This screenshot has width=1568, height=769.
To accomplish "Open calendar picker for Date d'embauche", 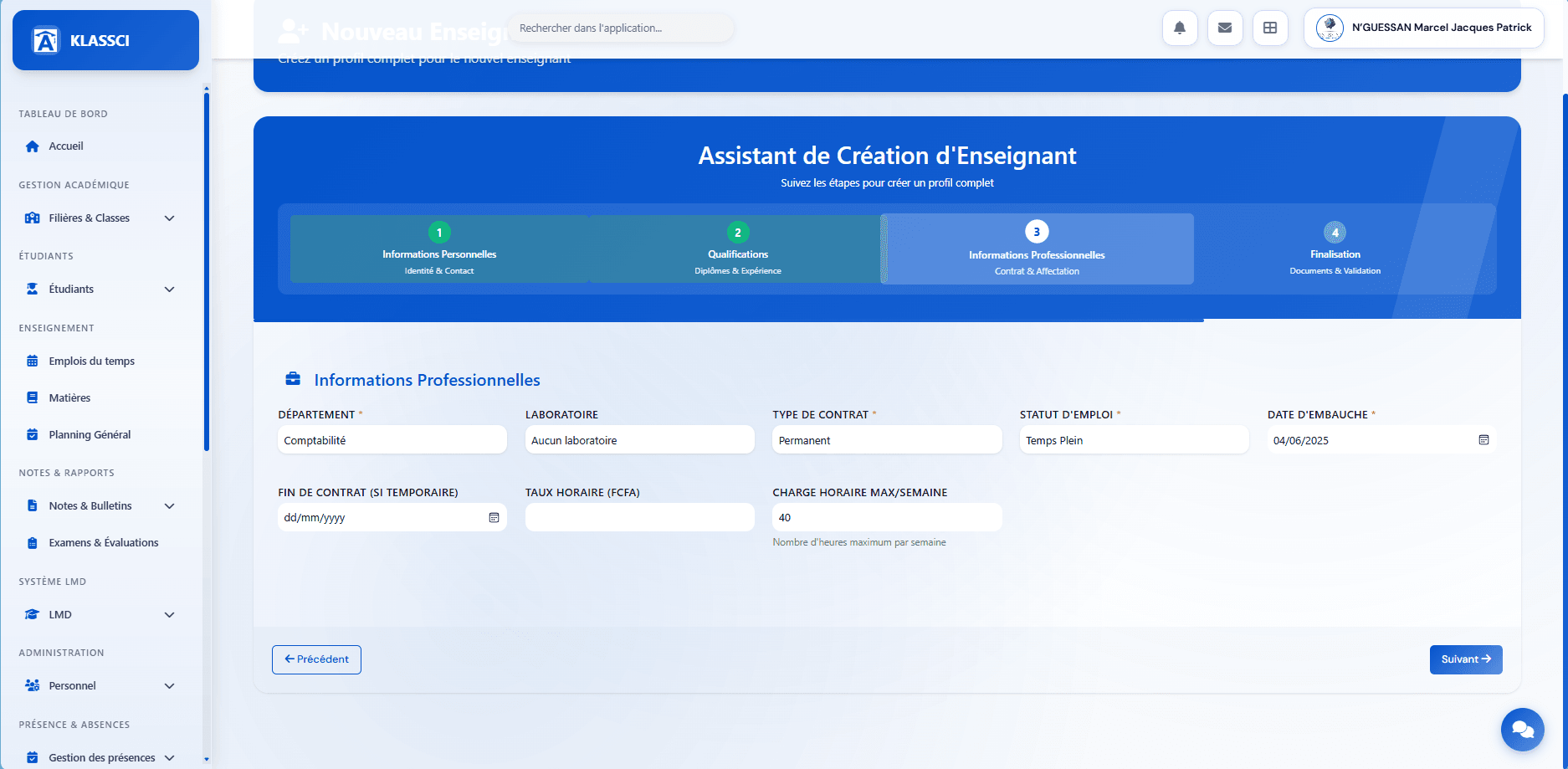I will click(x=1483, y=440).
